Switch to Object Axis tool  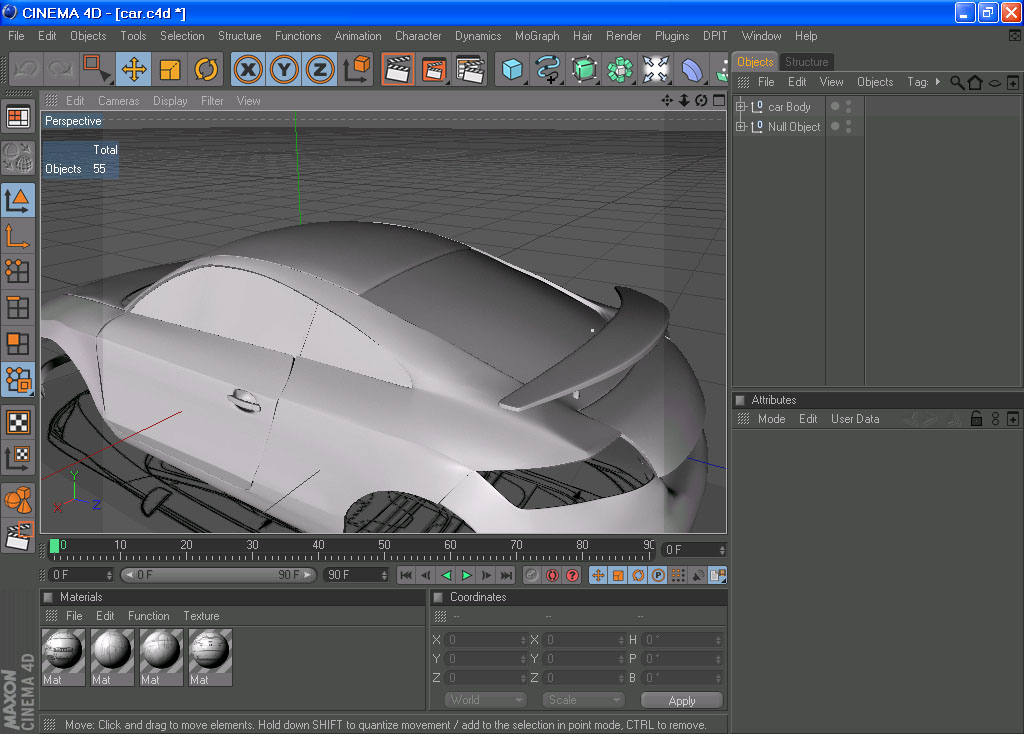point(18,236)
